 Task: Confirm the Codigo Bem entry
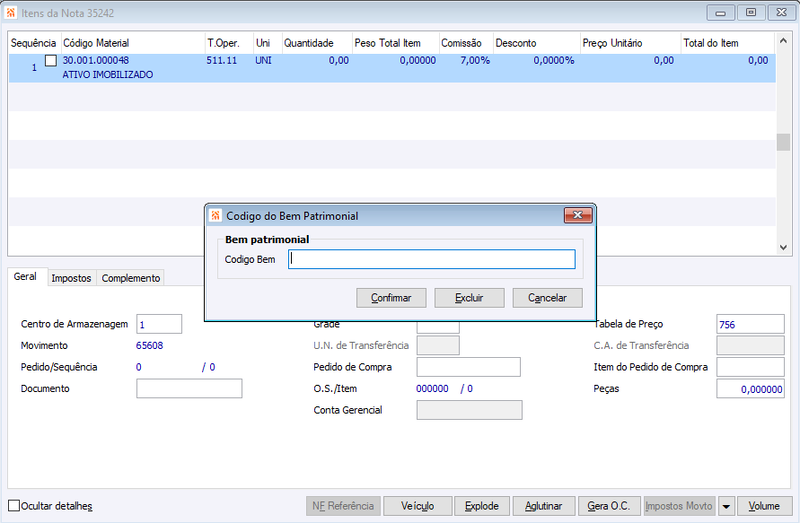(x=391, y=298)
